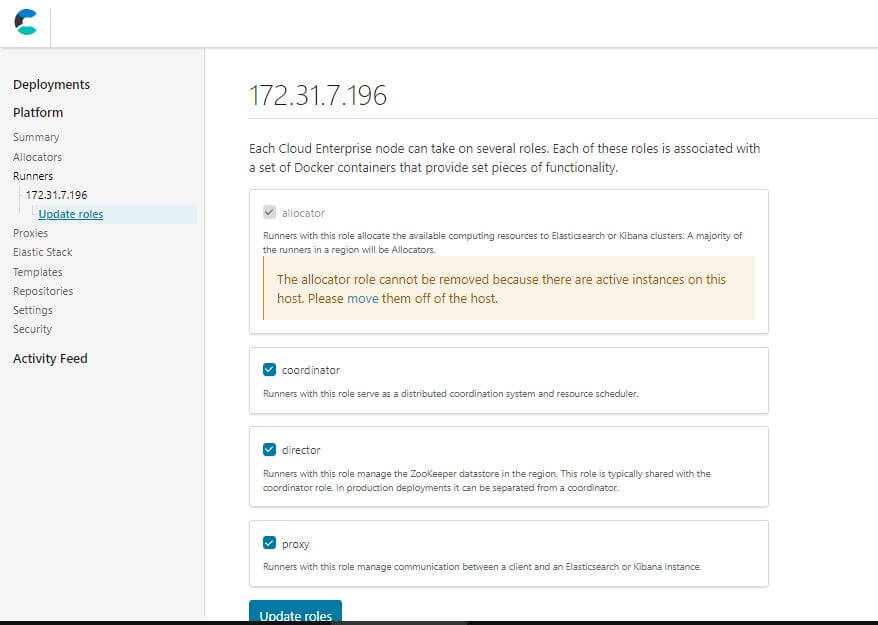878x625 pixels.
Task: Open Repositories in the sidebar
Action: 42,291
